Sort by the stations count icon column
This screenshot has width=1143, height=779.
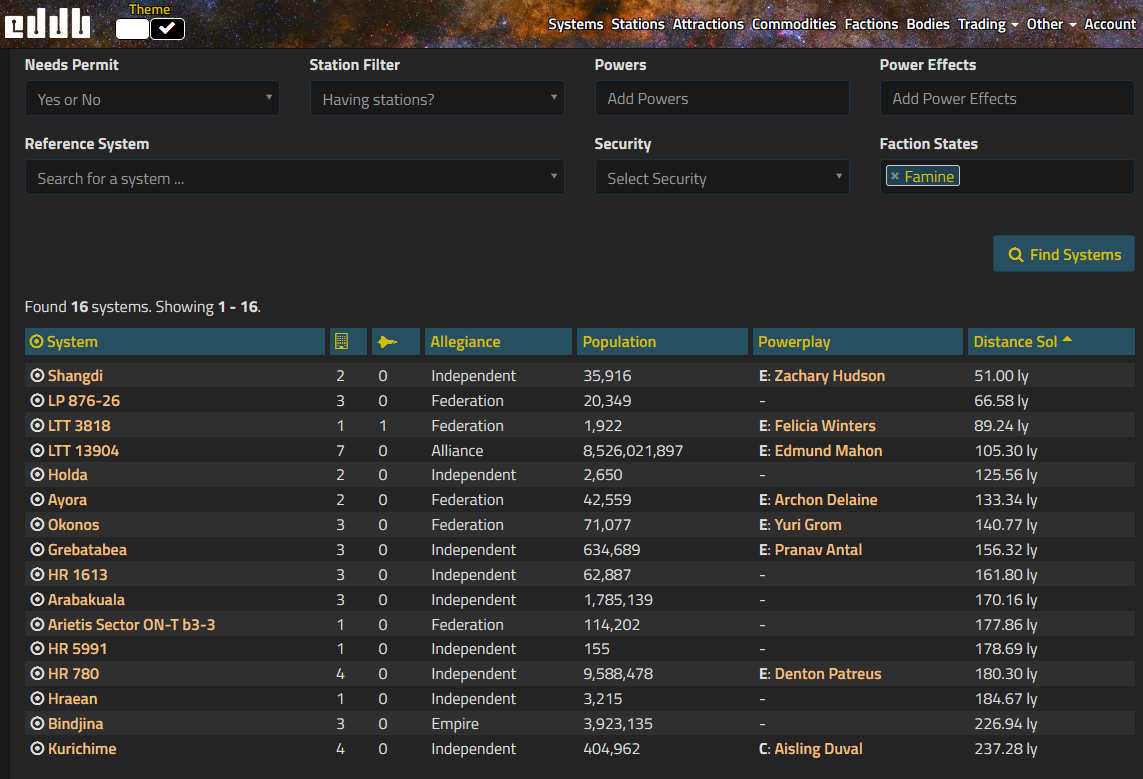[348, 342]
